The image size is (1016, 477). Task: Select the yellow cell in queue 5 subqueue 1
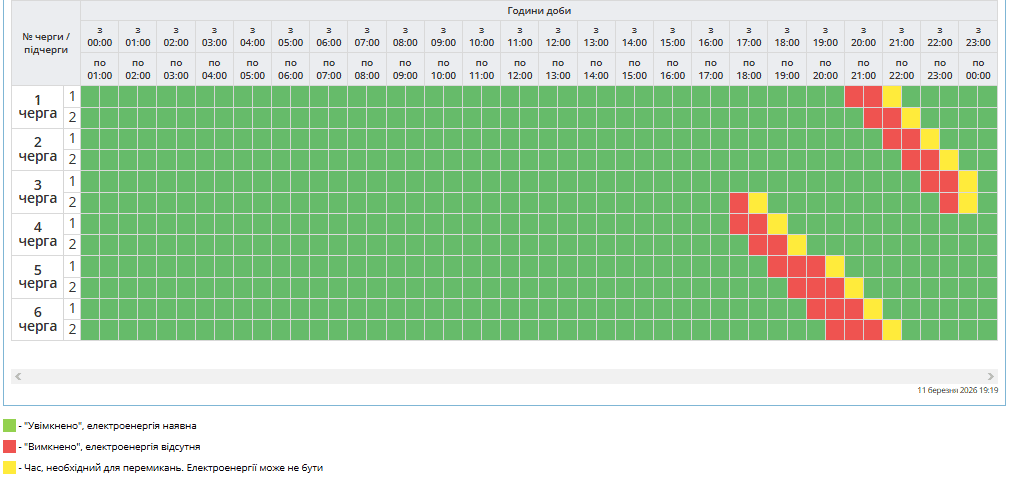(835, 266)
